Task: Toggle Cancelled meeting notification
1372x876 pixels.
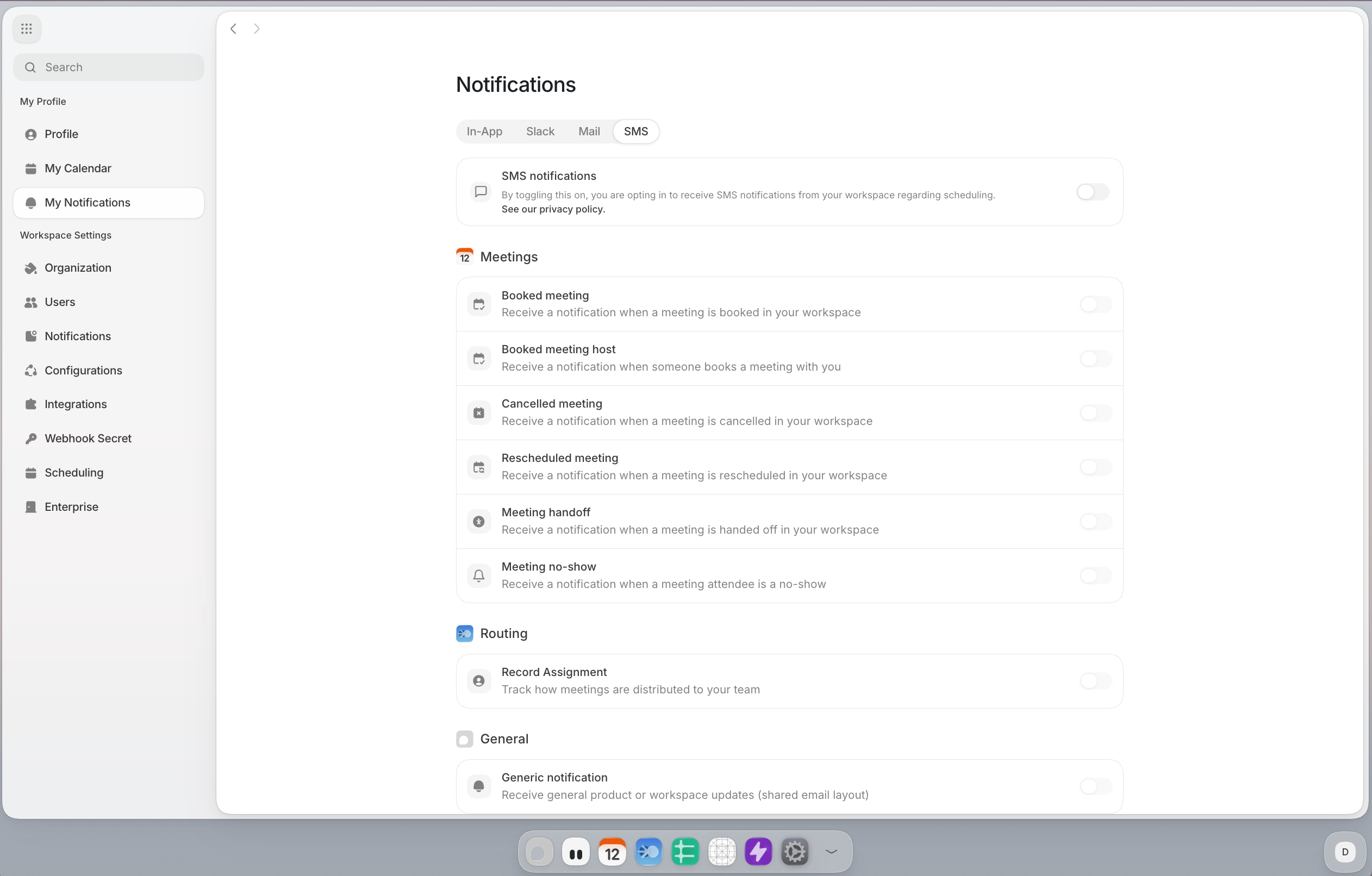Action: [x=1096, y=413]
